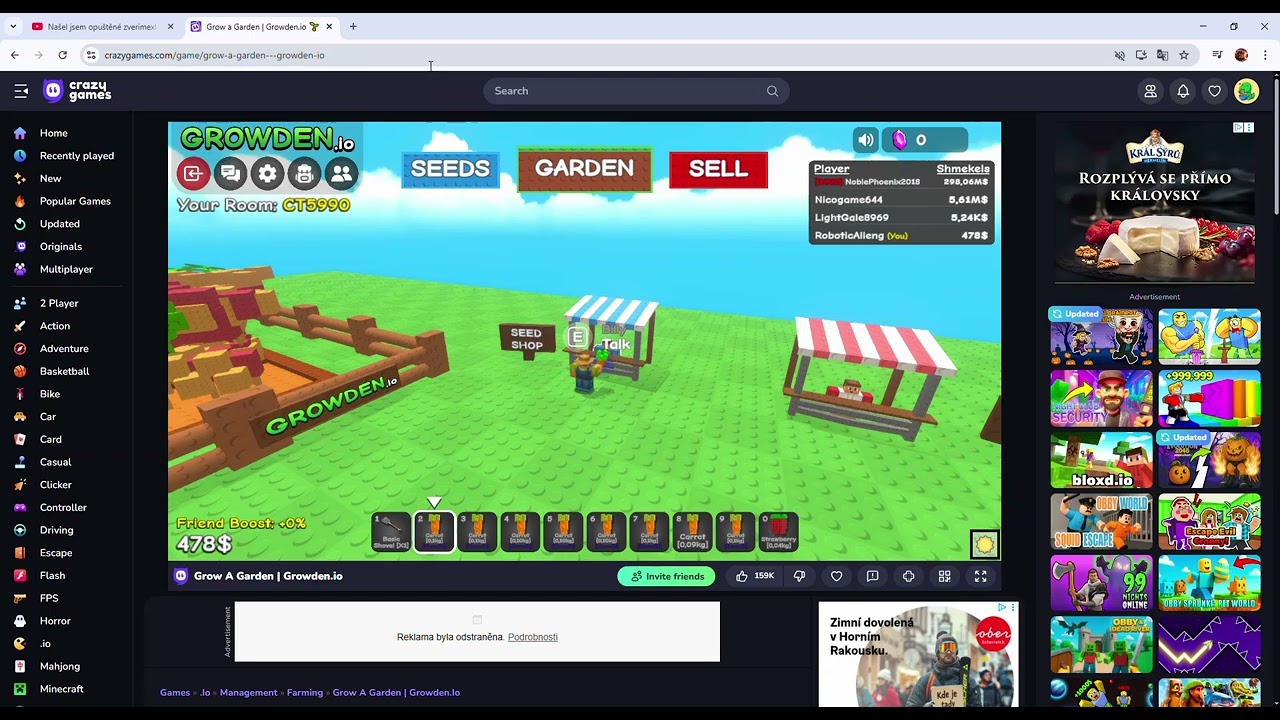This screenshot has width=1280, height=720.
Task: Select carrot in hotbar slot 2
Action: 434,532
